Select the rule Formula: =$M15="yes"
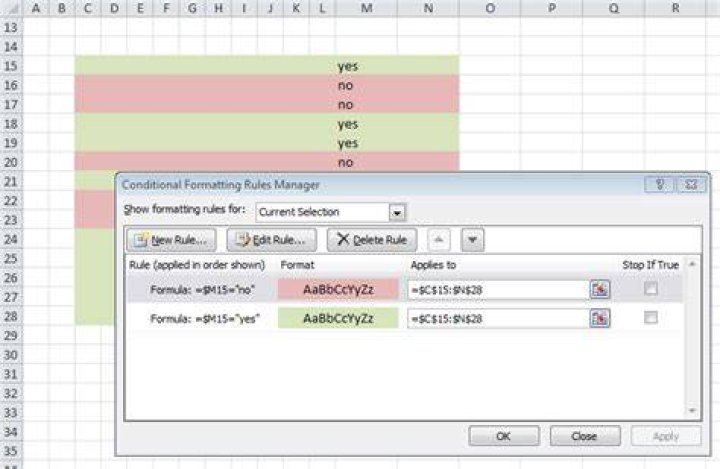Screen dimensions: 720x469 pyautogui.click(x=205, y=318)
